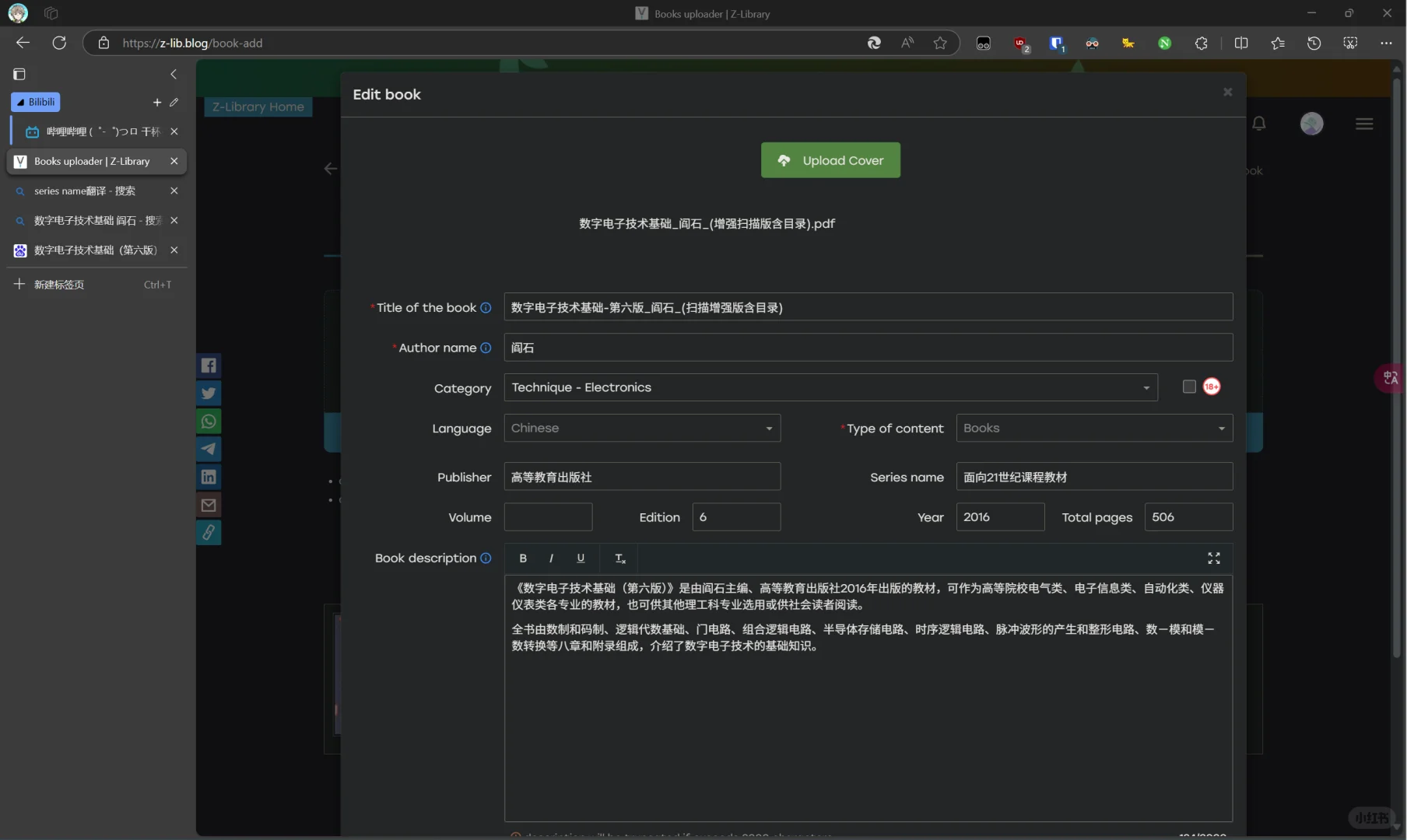Close the Edit book dialog
The image size is (1407, 840).
coord(1227,93)
